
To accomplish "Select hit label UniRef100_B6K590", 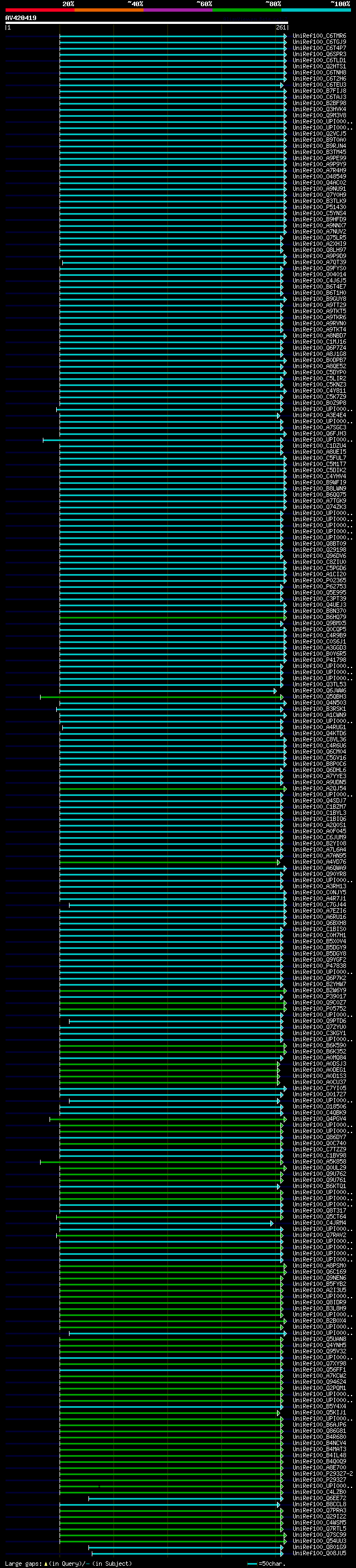I will point(319,1046).
